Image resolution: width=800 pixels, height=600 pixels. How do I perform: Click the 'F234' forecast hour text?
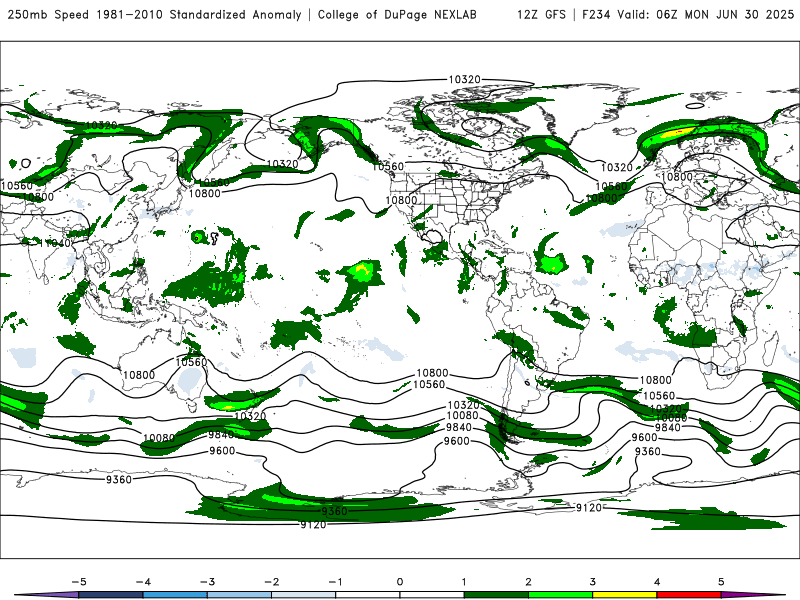click(x=596, y=14)
